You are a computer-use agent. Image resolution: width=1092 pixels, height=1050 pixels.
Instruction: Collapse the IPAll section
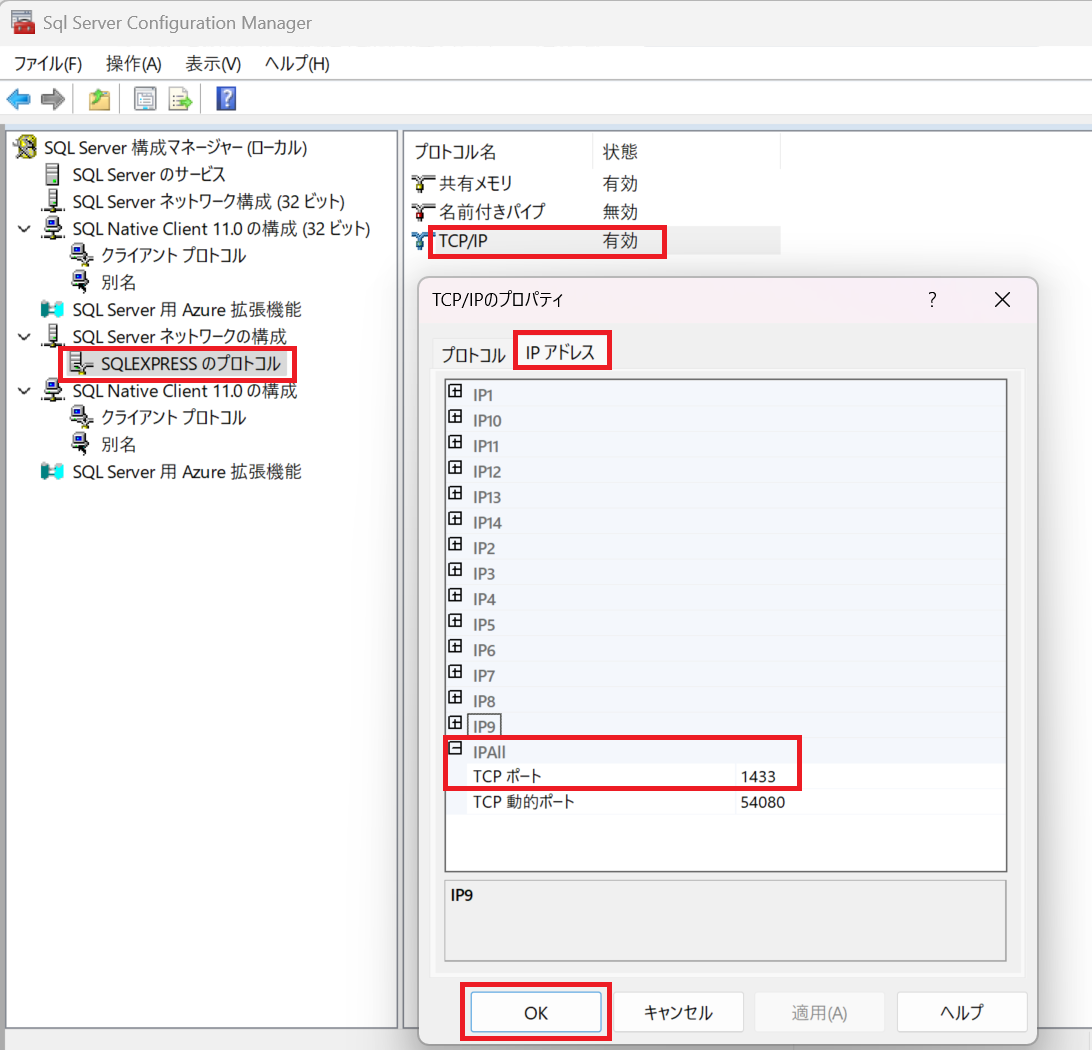coord(455,748)
